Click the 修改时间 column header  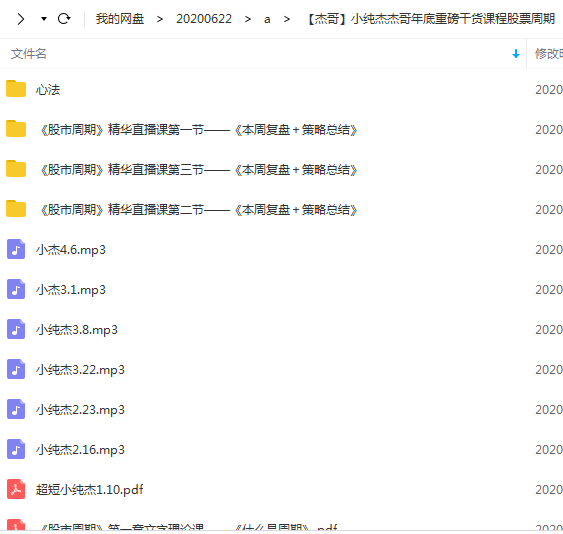coord(549,54)
